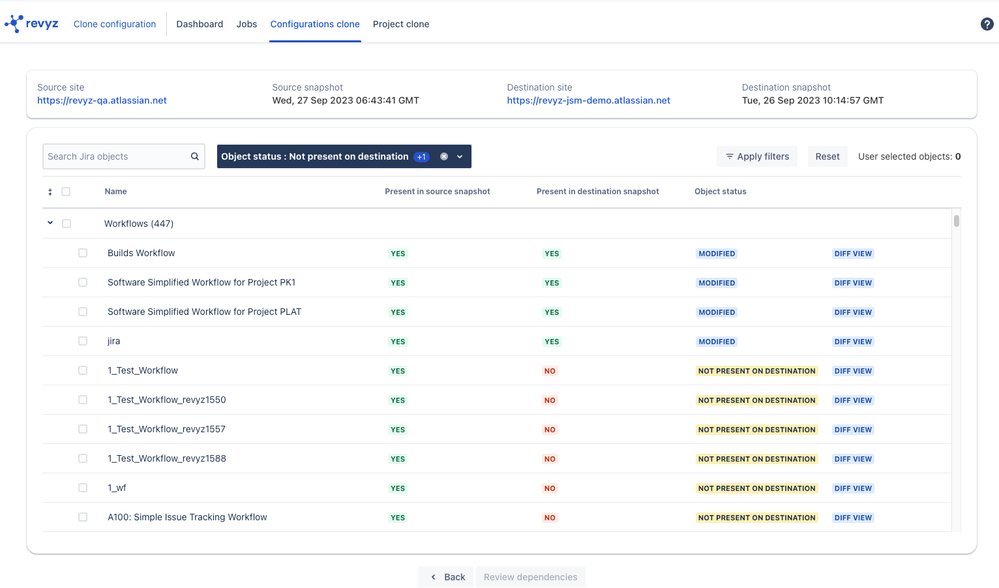Check A100: Simple Issue Tracking Workflow checkbox
The height and width of the screenshot is (588, 999).
coord(83,517)
